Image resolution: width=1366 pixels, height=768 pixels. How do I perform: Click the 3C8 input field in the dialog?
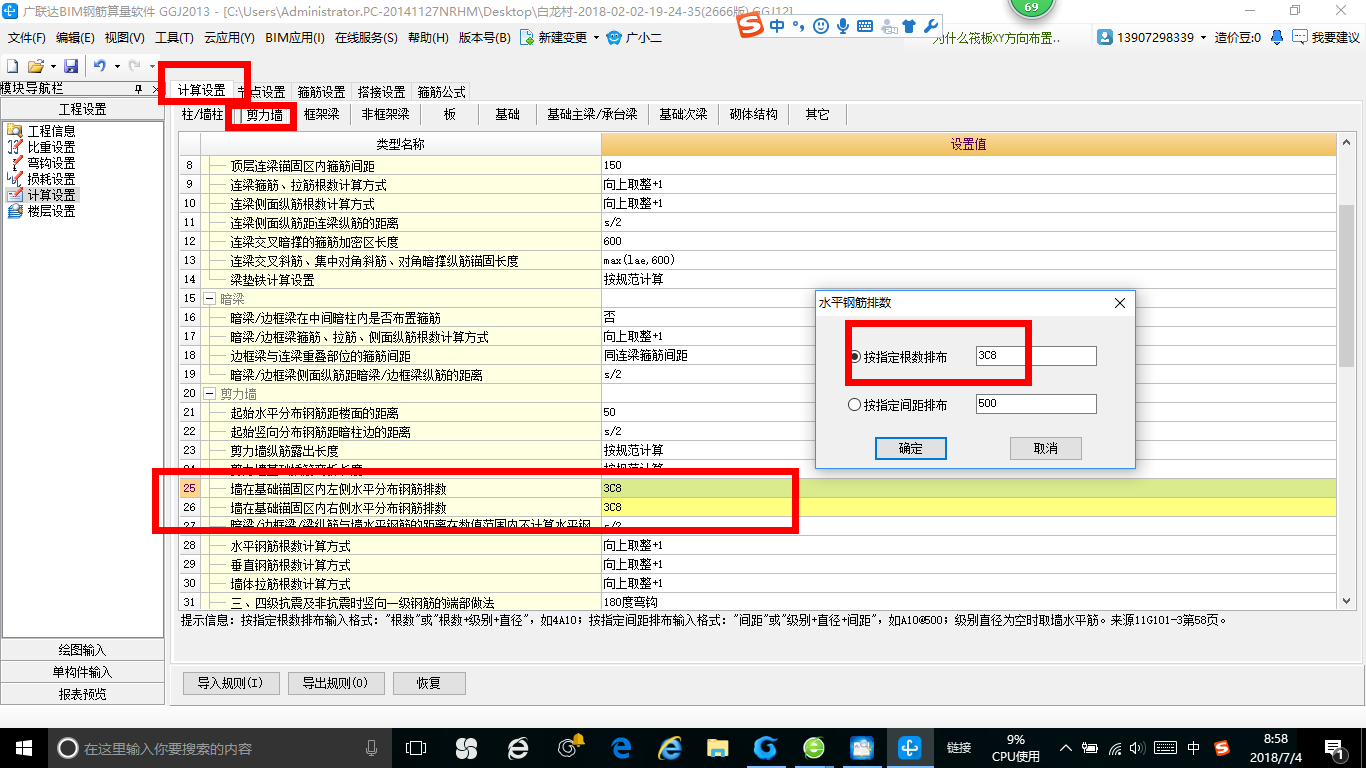1036,356
